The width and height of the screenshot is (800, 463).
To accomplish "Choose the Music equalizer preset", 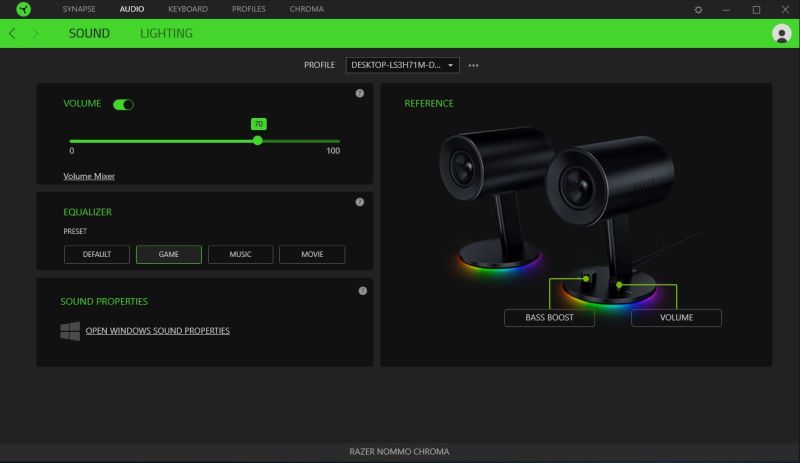I will [240, 254].
